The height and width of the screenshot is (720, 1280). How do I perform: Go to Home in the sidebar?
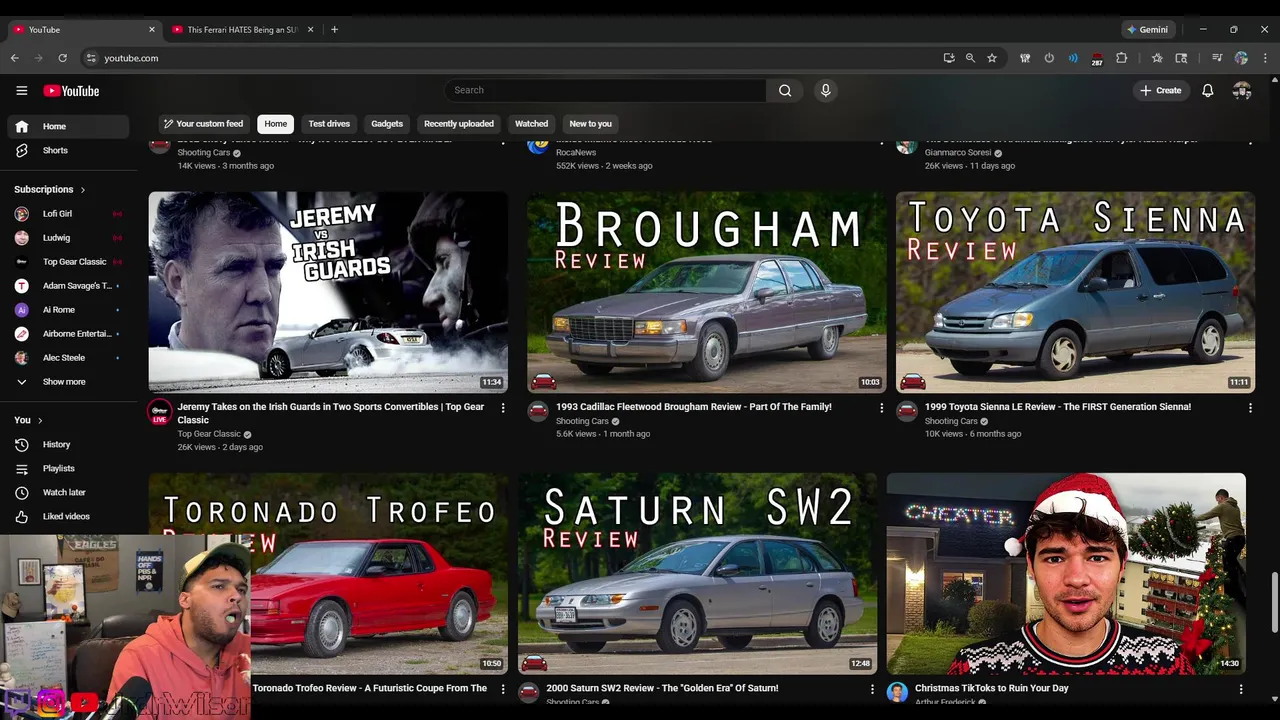tap(68, 126)
